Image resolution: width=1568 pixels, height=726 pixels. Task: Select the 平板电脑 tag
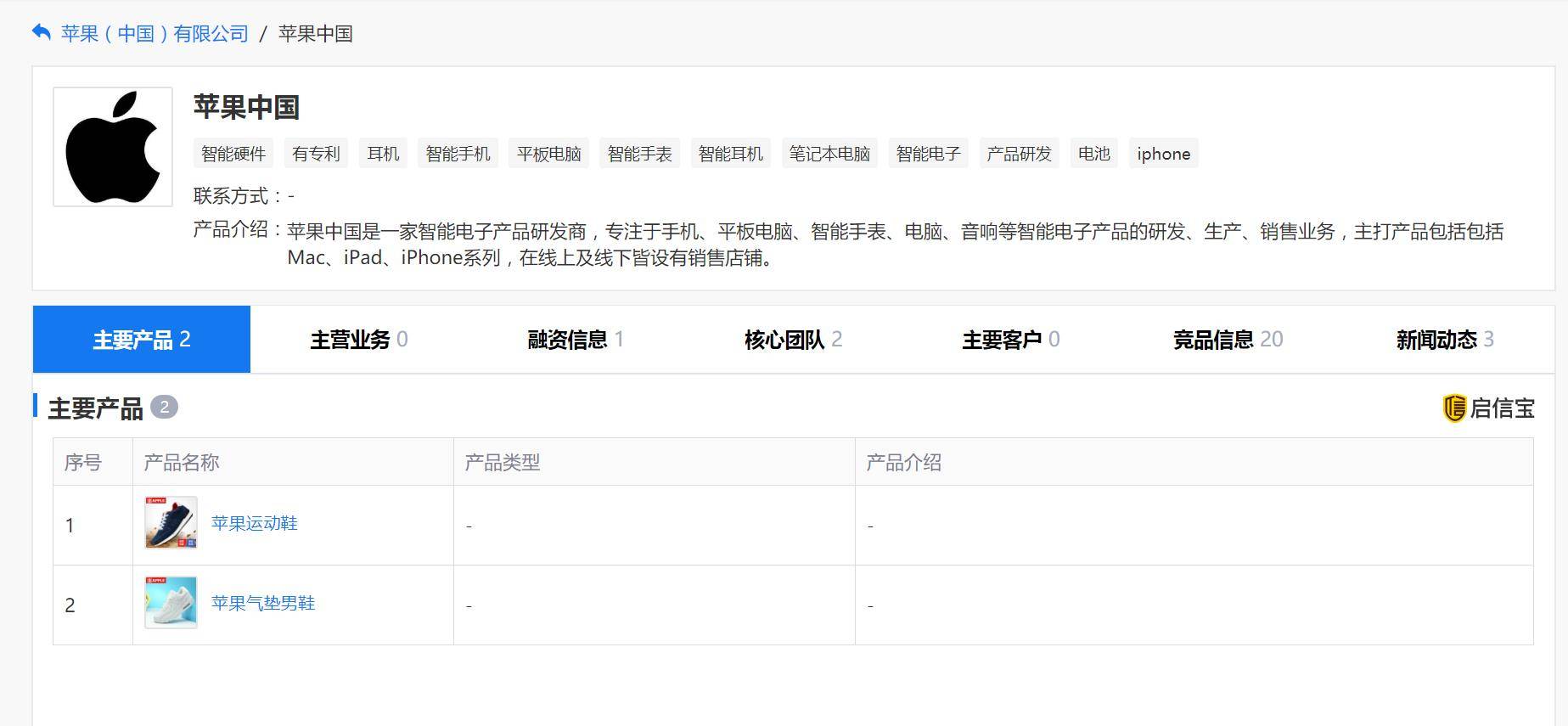tap(548, 154)
